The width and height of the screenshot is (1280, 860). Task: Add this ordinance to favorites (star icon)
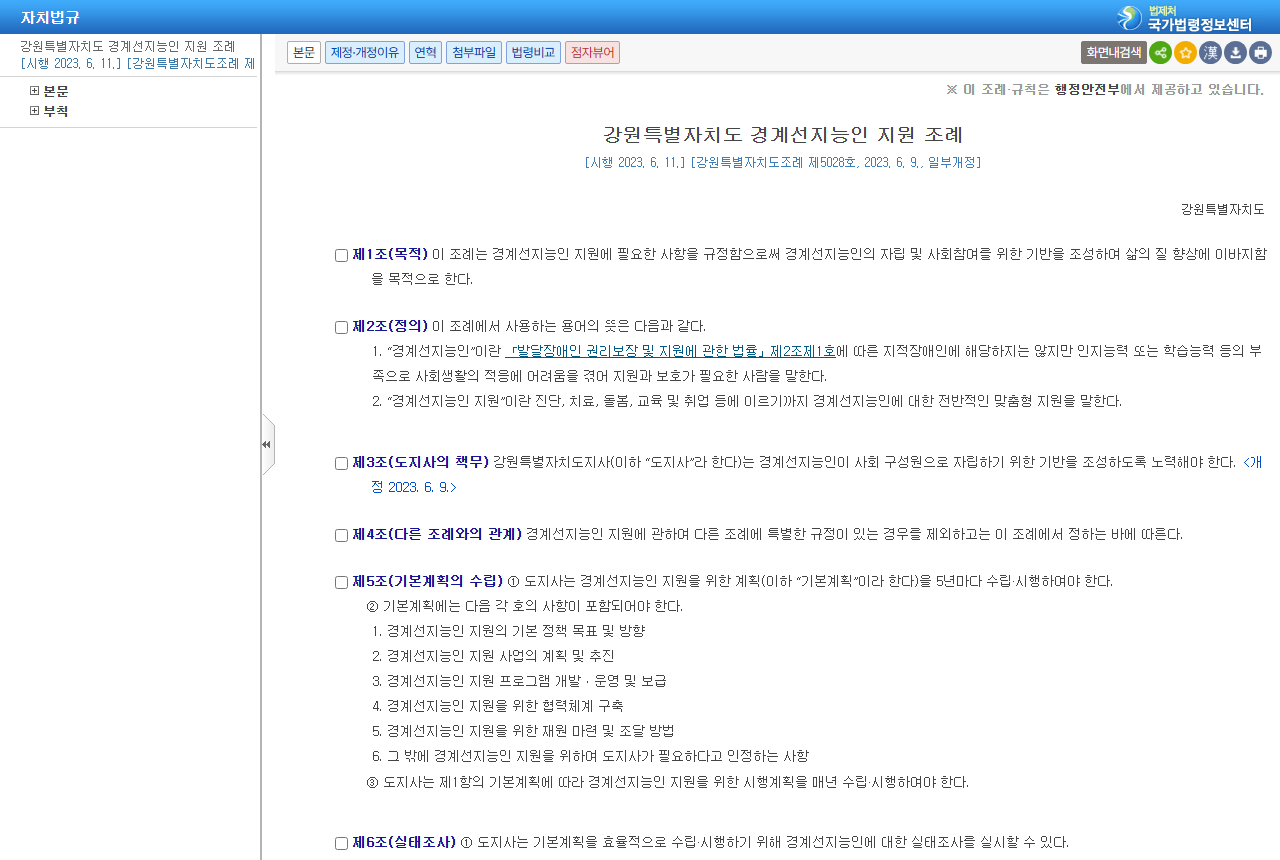(x=1185, y=53)
